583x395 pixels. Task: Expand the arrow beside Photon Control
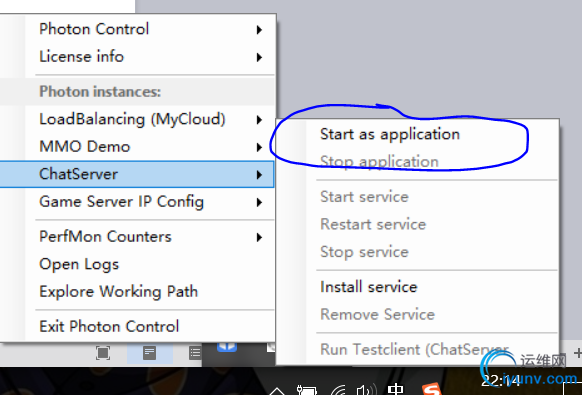tap(259, 30)
